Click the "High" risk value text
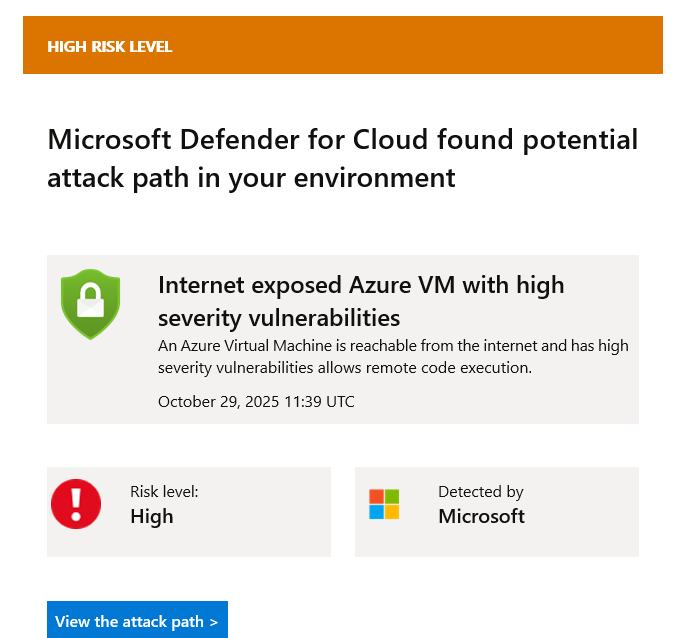 point(152,516)
